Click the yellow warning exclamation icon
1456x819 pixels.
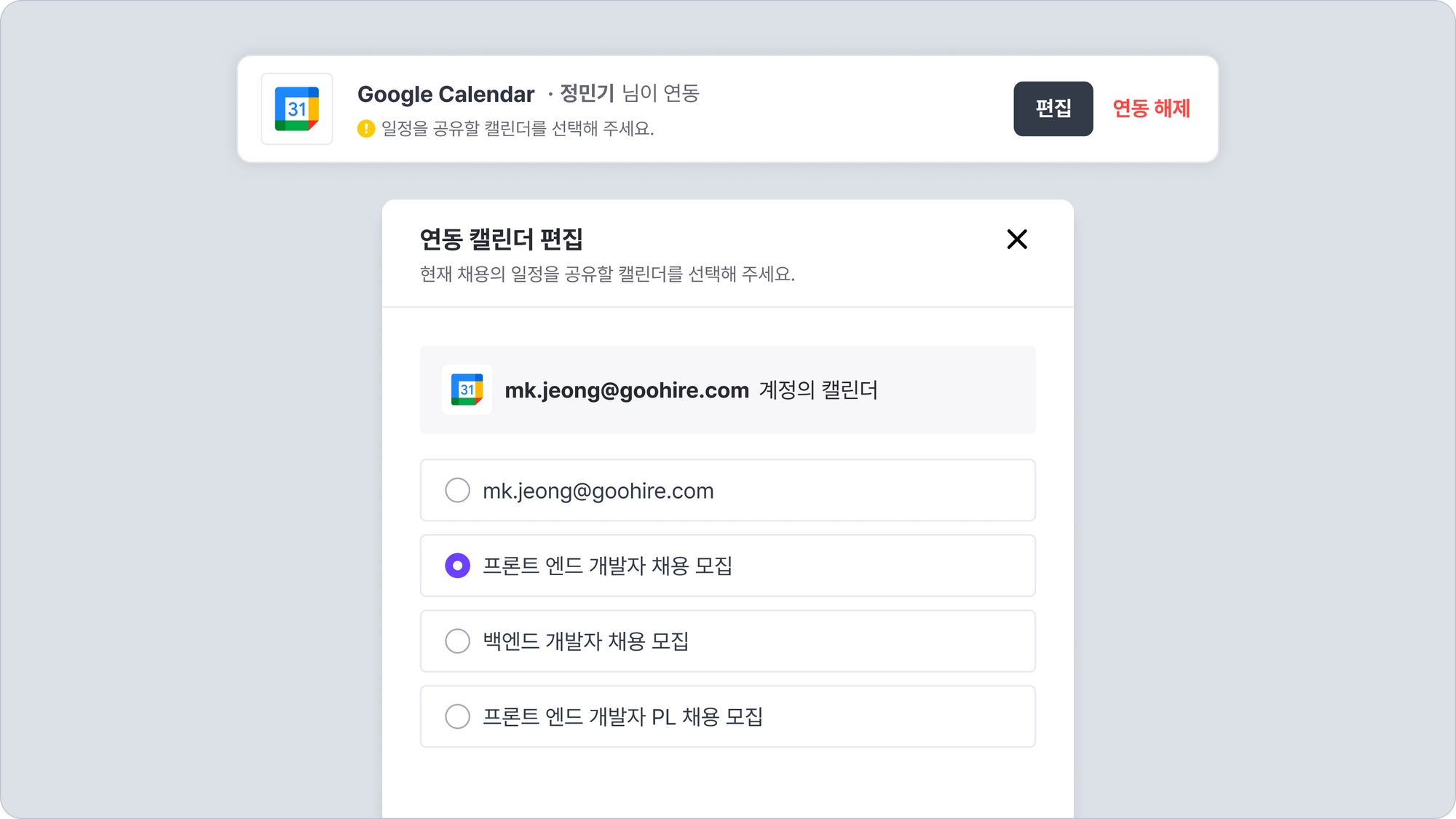coord(365,129)
